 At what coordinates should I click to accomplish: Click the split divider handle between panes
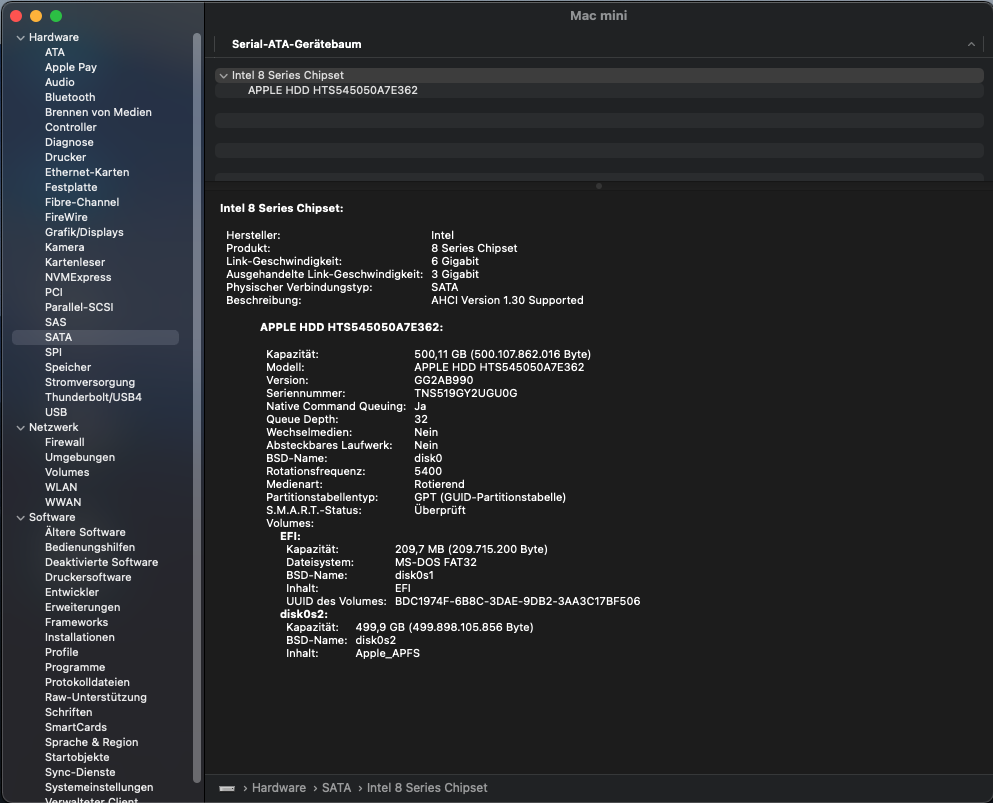pos(598,186)
